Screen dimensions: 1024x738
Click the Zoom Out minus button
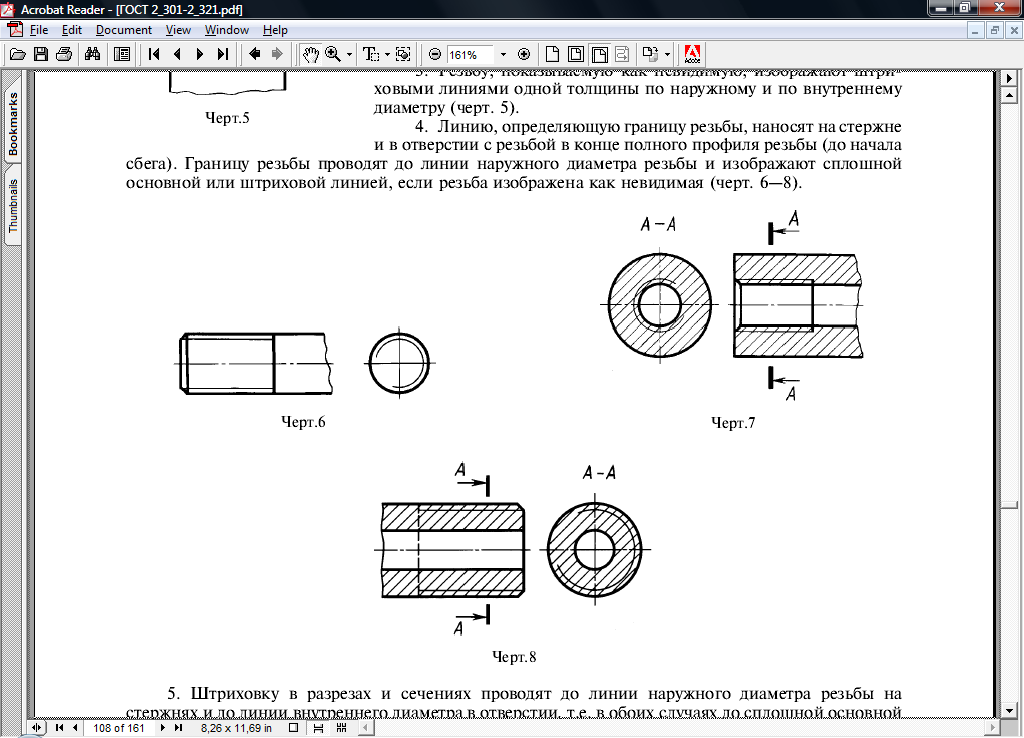tap(434, 54)
